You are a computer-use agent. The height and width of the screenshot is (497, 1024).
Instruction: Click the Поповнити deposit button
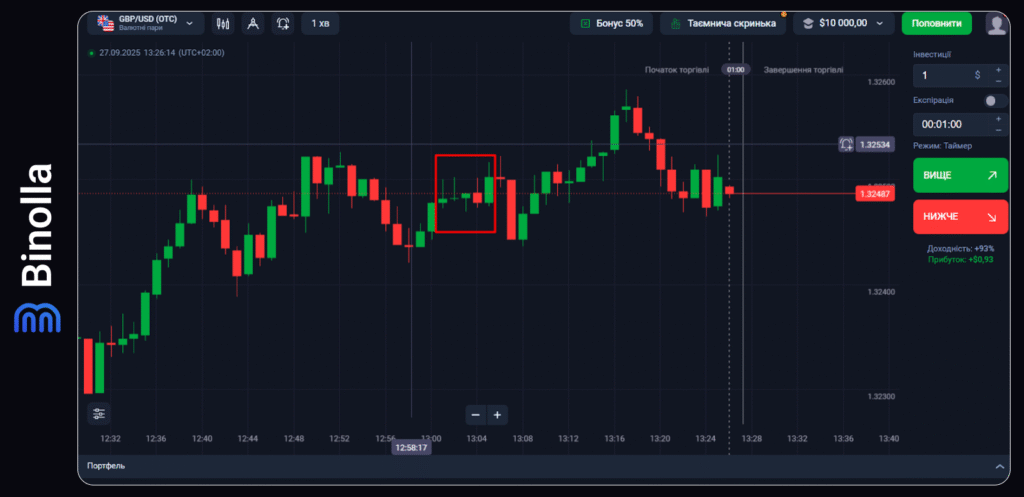pos(936,23)
